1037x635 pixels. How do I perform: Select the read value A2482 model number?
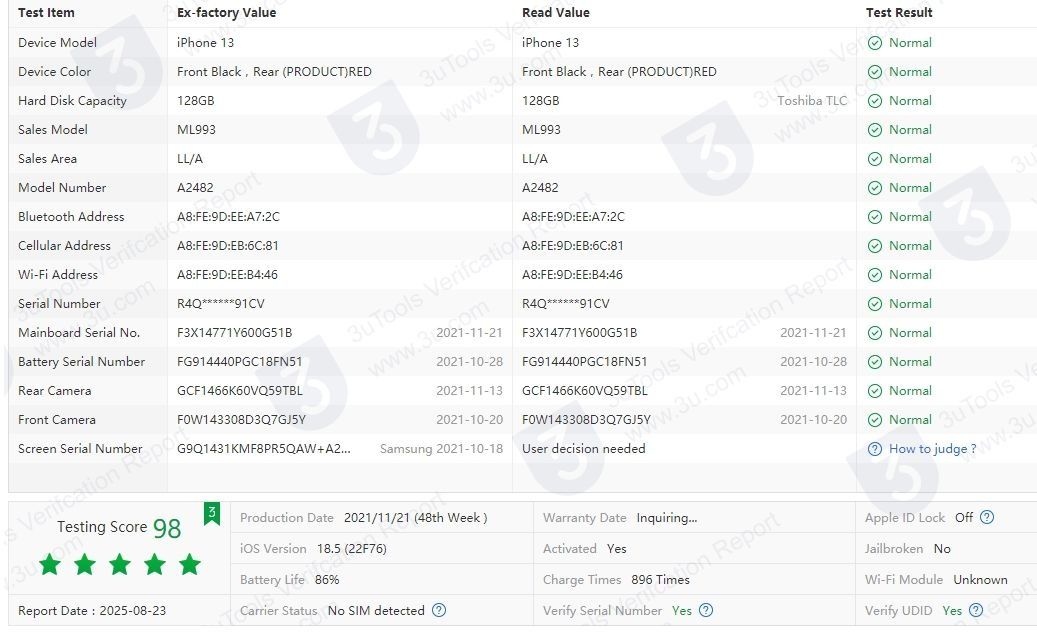tap(540, 188)
